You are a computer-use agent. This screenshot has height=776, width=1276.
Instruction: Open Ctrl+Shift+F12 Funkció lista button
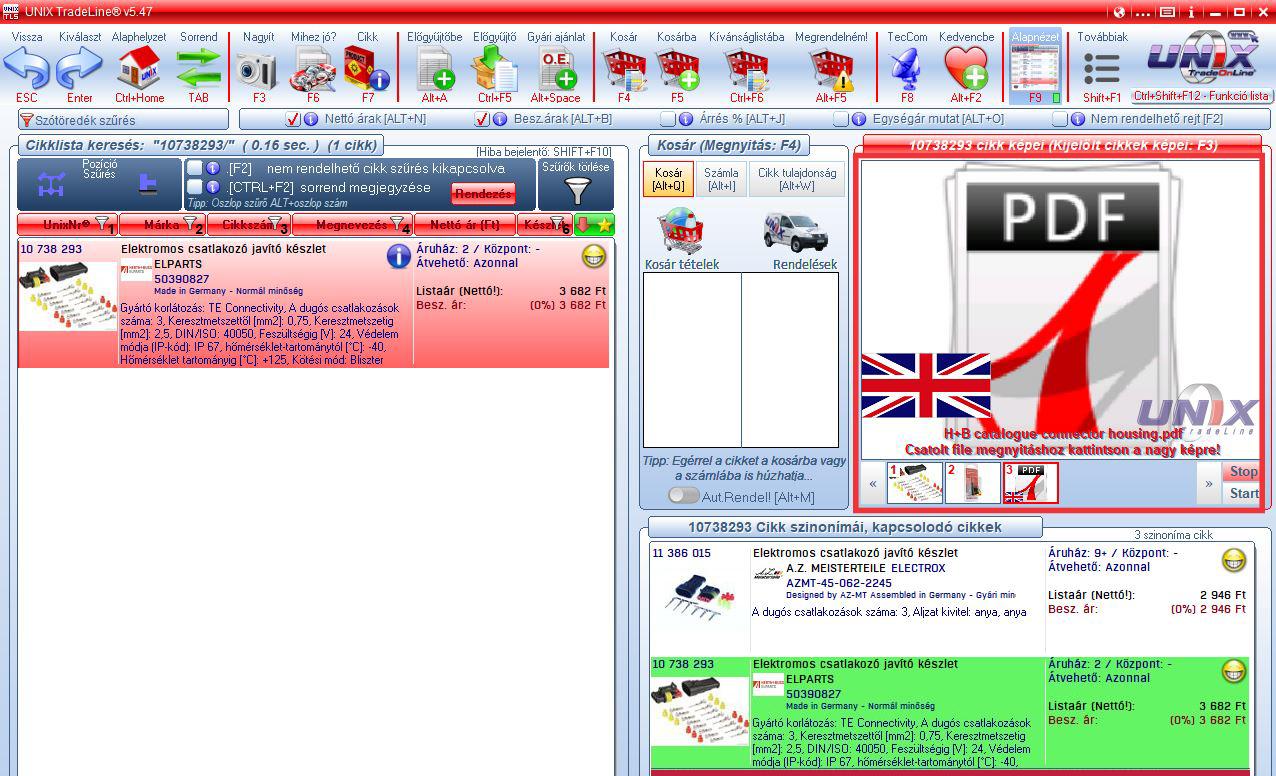1201,97
